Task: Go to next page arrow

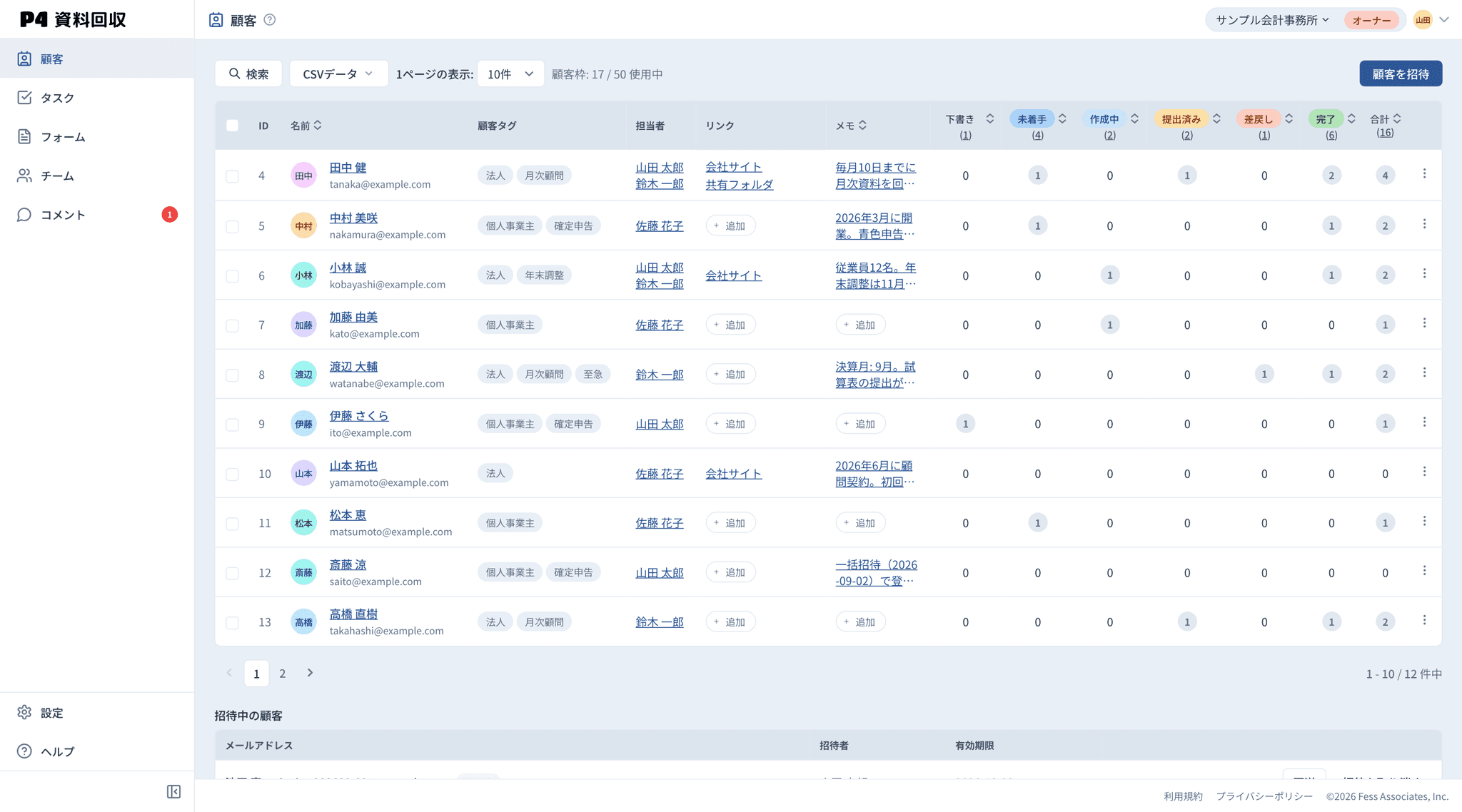Action: pyautogui.click(x=310, y=673)
